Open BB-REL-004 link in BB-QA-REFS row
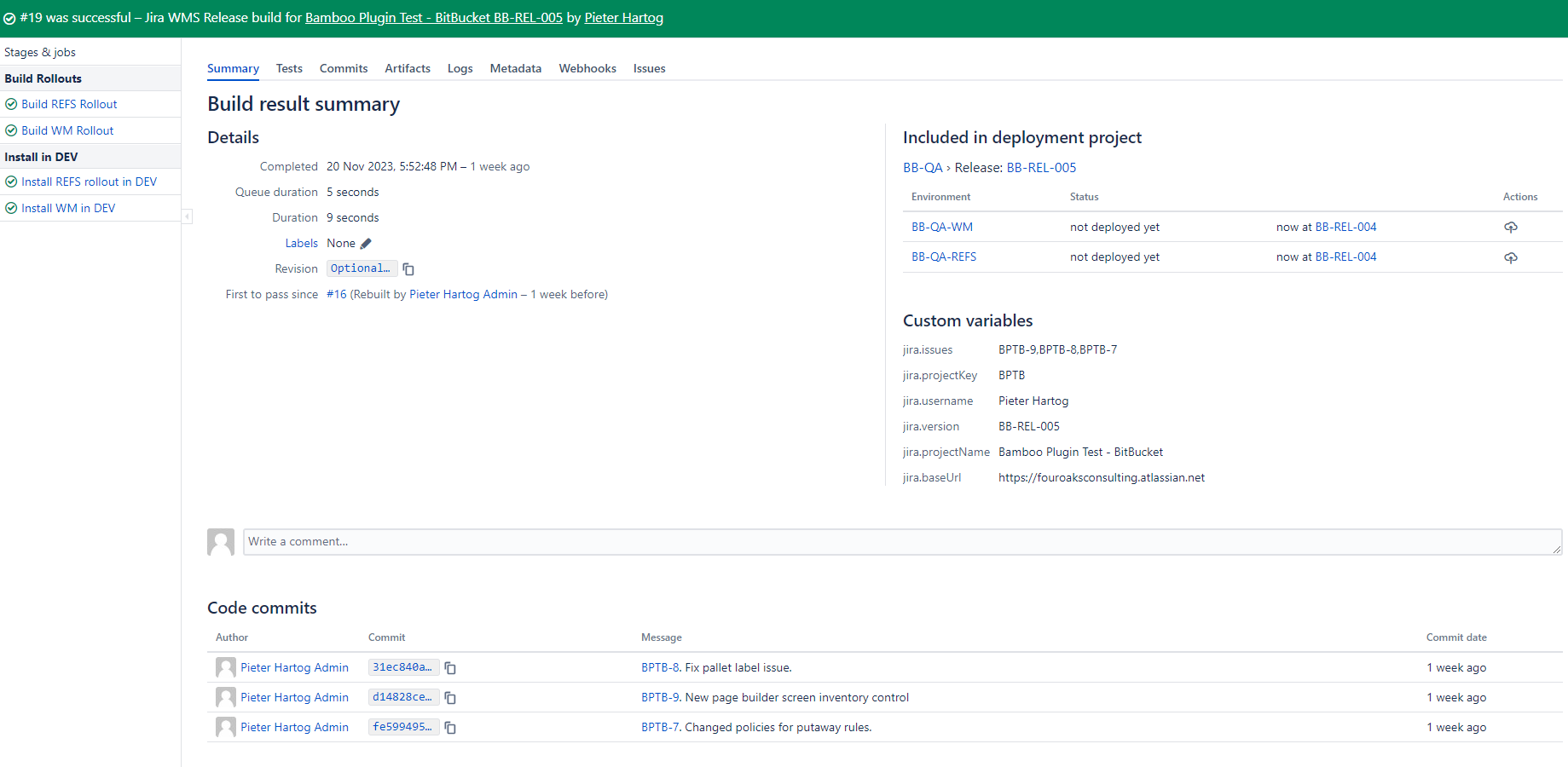This screenshot has width=1568, height=767. (x=1345, y=257)
